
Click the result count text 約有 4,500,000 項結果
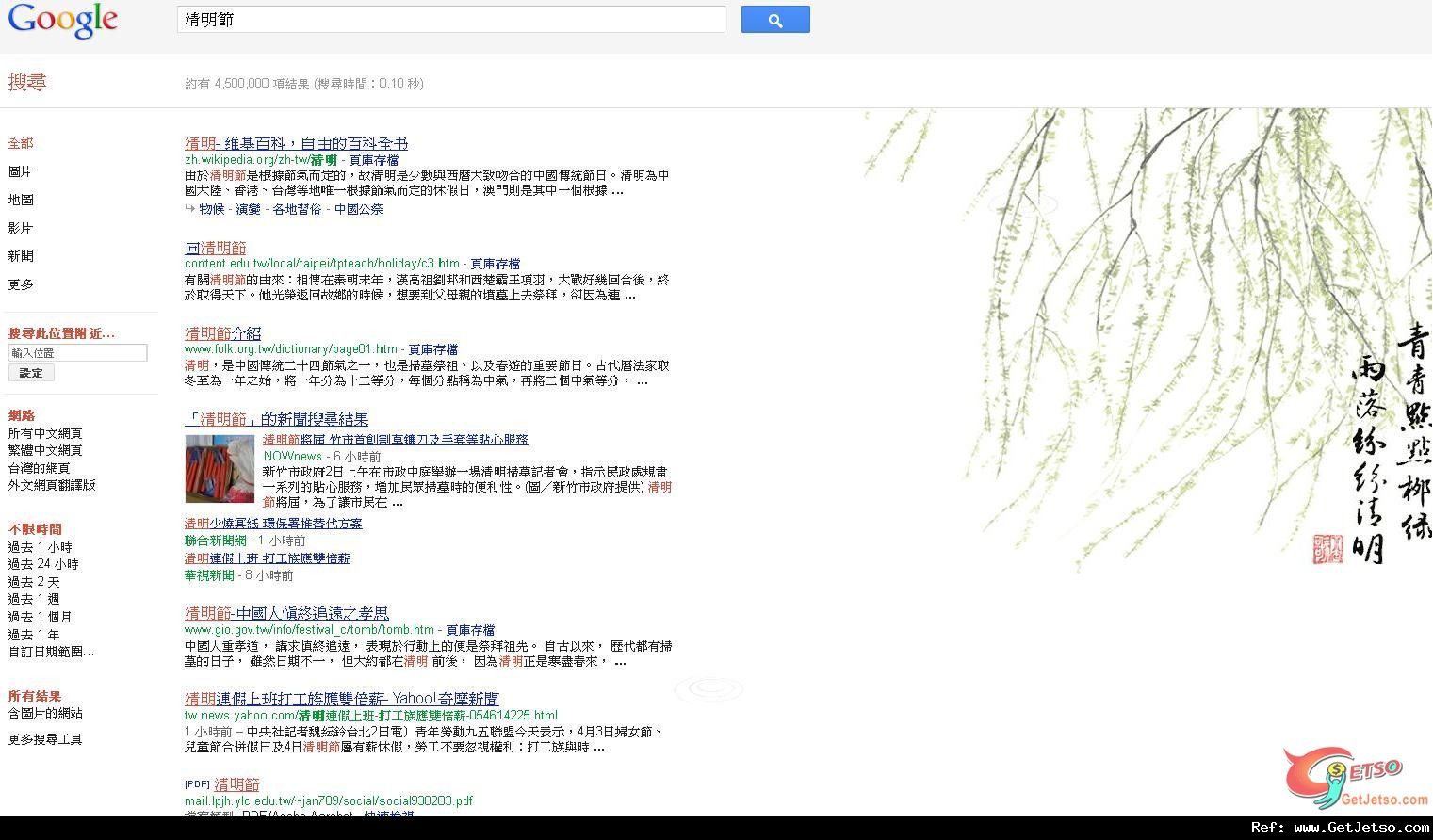tap(247, 84)
